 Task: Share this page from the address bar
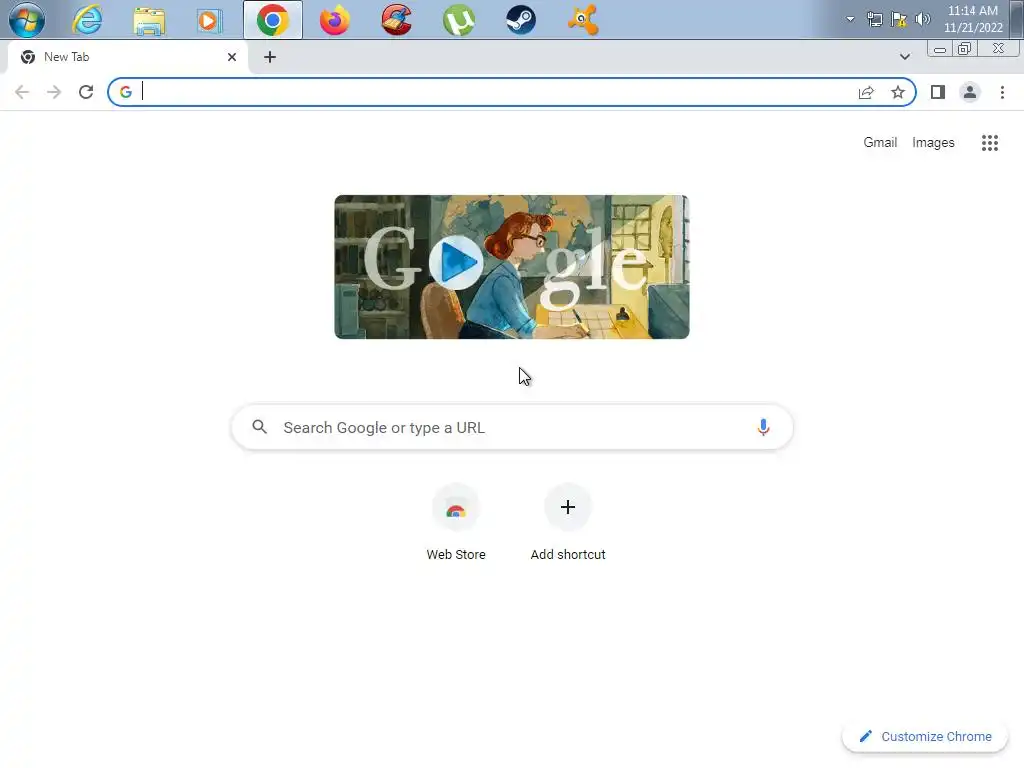[866, 92]
